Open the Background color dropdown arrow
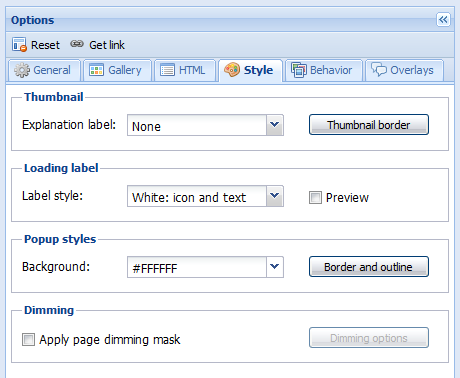460x378 pixels. 275,267
